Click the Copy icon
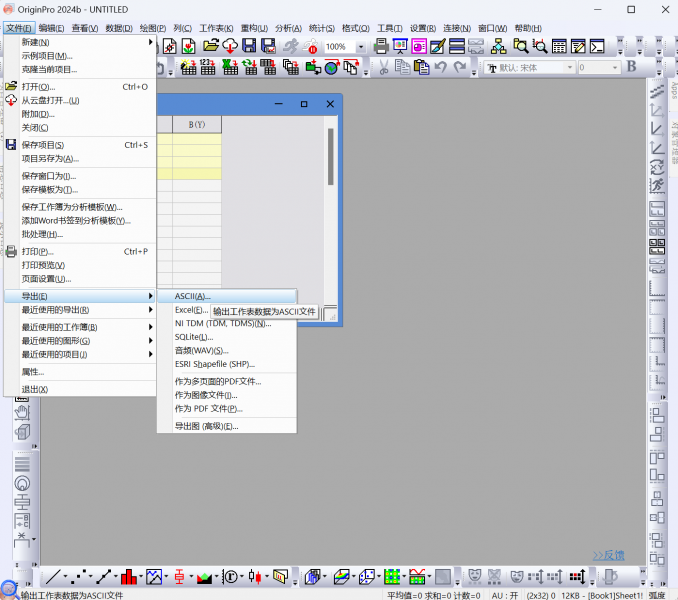The height and width of the screenshot is (600, 678). tap(403, 67)
